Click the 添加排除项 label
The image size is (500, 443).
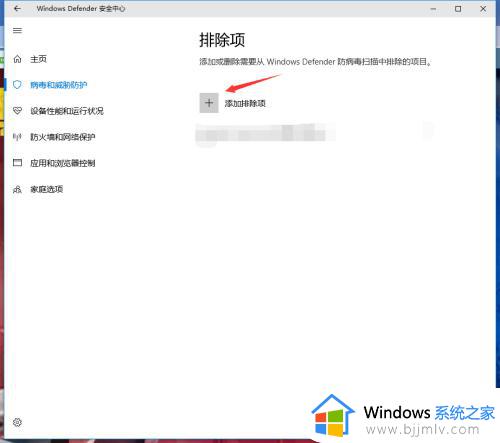[x=245, y=103]
